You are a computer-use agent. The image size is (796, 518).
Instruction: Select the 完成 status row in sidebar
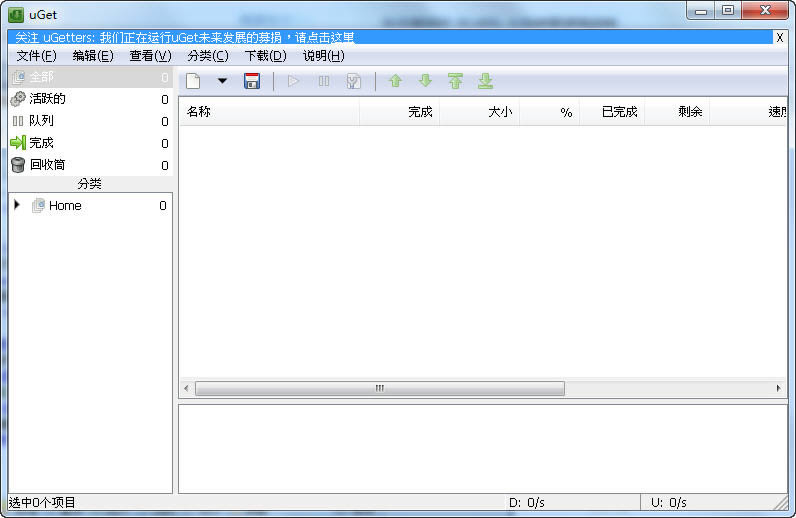click(x=90, y=143)
